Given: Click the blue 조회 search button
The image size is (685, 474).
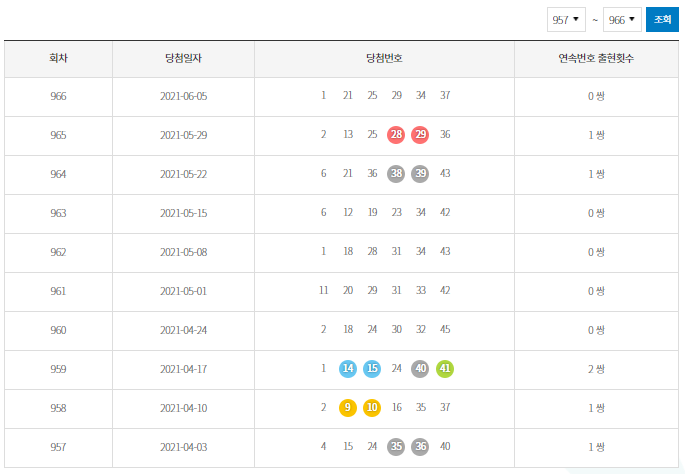Looking at the screenshot, I should [x=662, y=20].
